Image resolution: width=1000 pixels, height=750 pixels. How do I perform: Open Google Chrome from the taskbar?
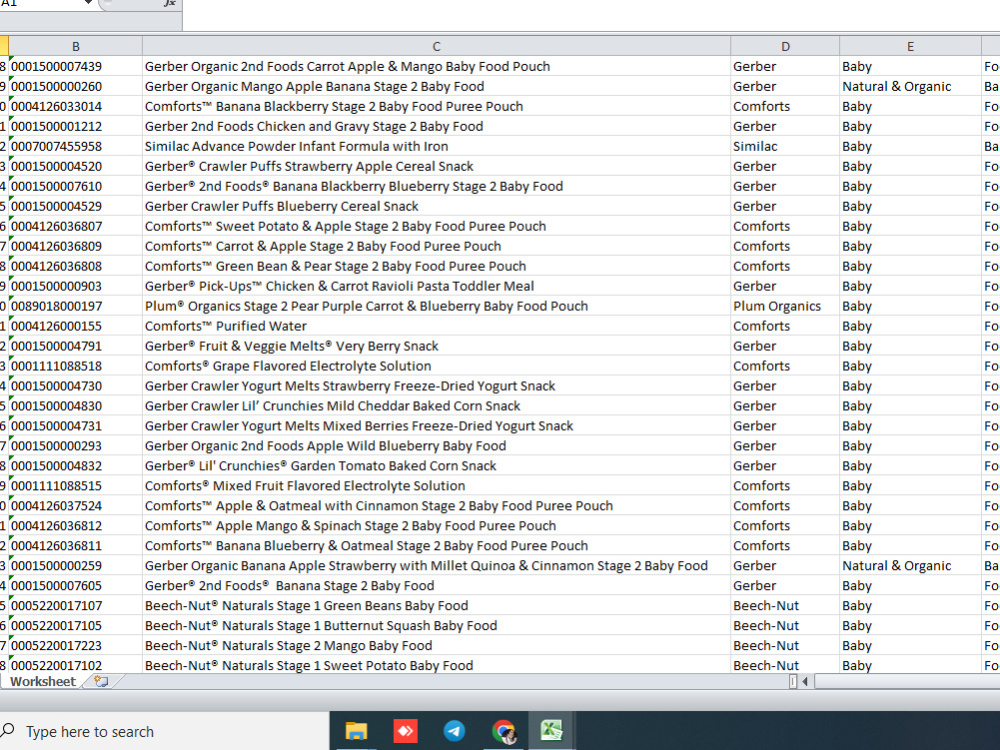click(x=503, y=732)
